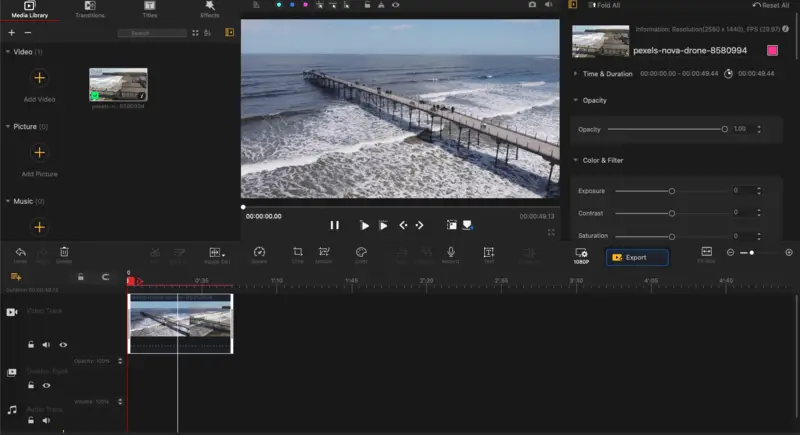Adjust Video Track opacity 100% stepper
Viewport: 800px width, 435px height.
pos(120,361)
